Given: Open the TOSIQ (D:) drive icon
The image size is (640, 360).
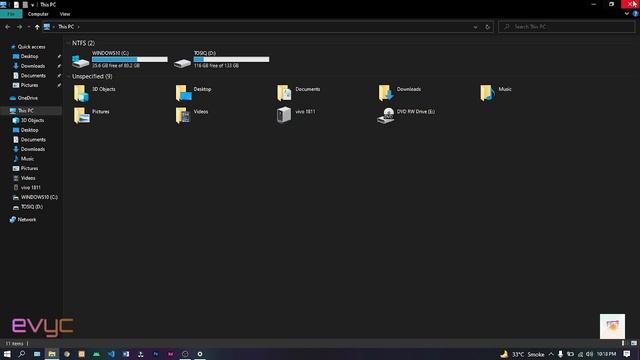Looking at the screenshot, I should pyautogui.click(x=182, y=62).
